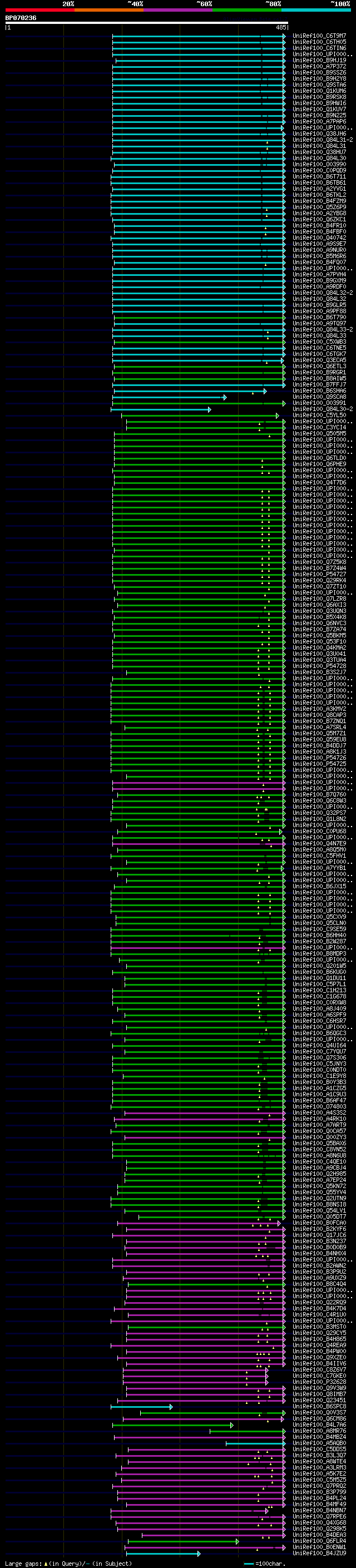
Task: Select the UniRef100_A3KMV2 label
Action: [319, 709]
